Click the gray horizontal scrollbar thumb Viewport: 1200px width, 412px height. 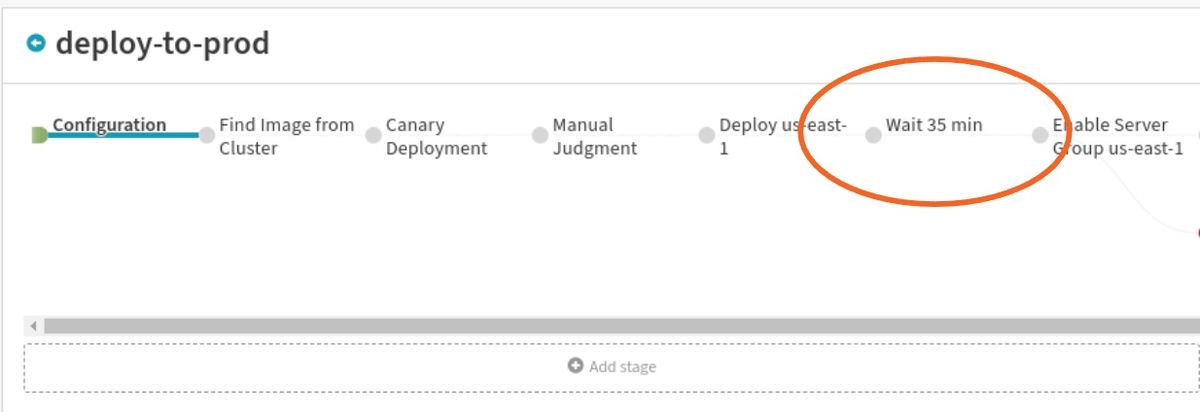[622, 326]
